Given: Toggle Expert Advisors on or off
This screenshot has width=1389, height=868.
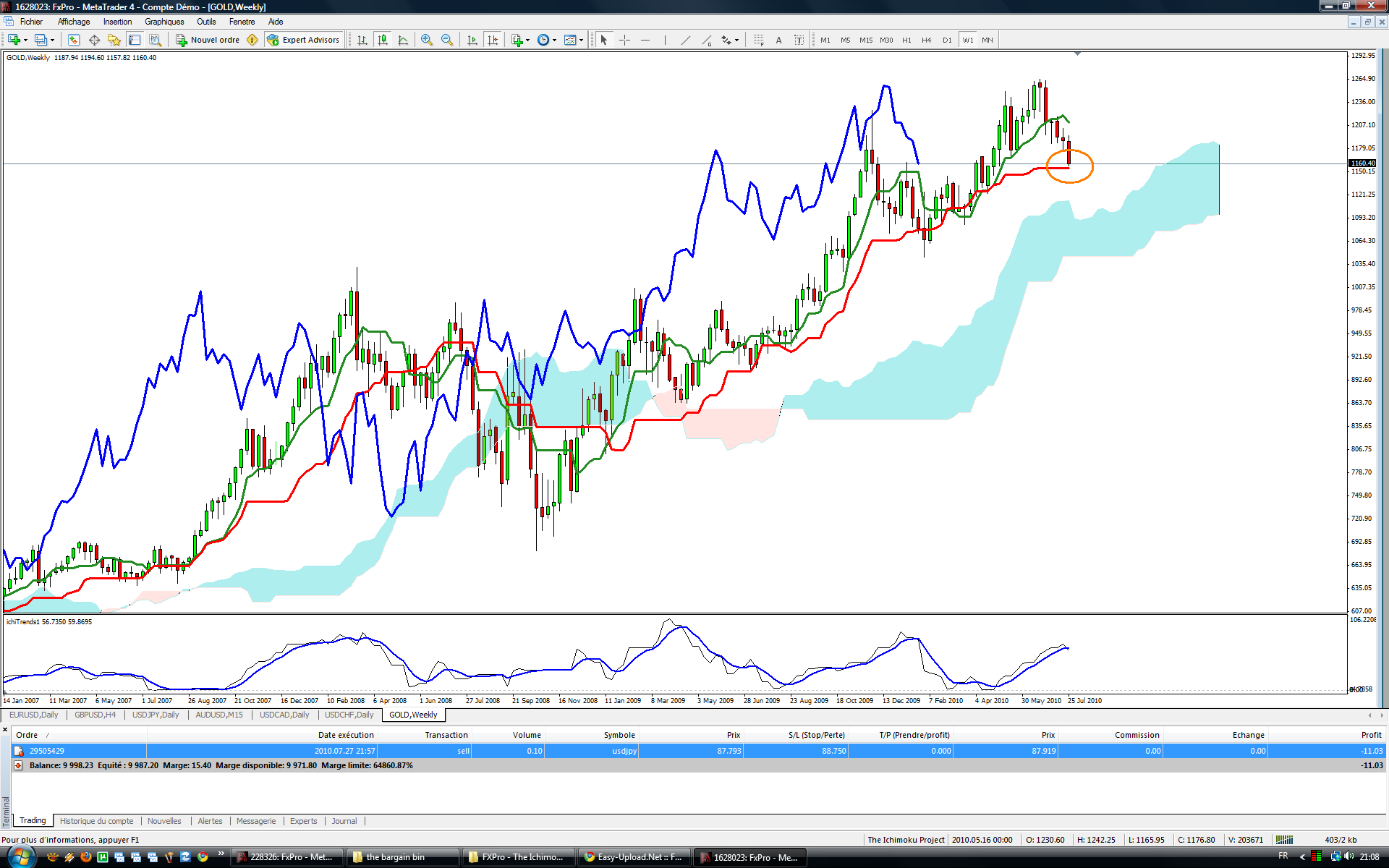Looking at the screenshot, I should click(x=303, y=40).
